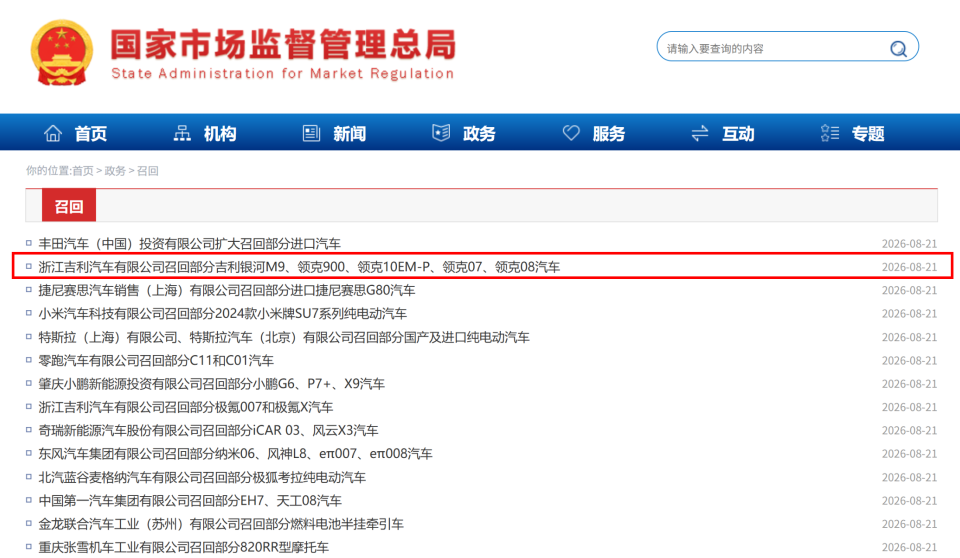Open the 小米牌SU7 recall notice

pyautogui.click(x=223, y=314)
